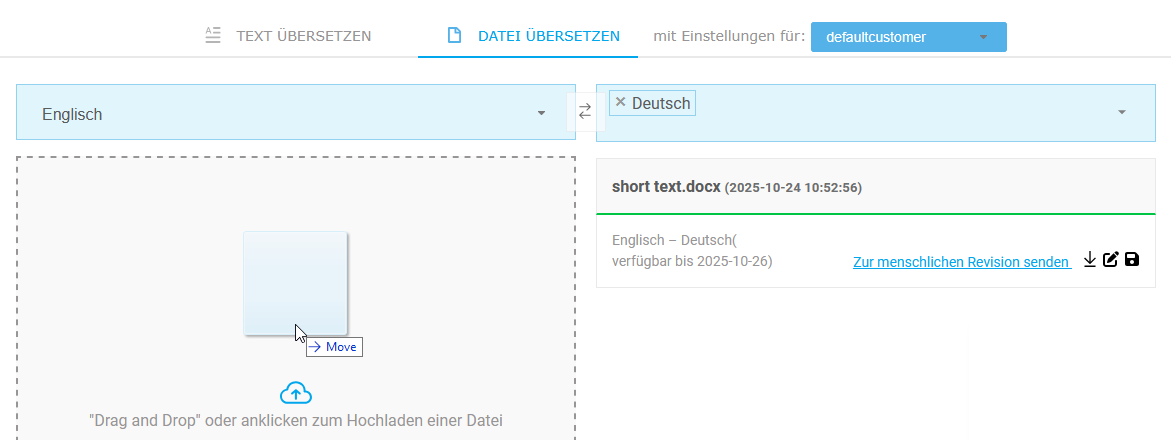Image resolution: width=1171 pixels, height=440 pixels.
Task: Swap source and target languages
Action: 585,111
